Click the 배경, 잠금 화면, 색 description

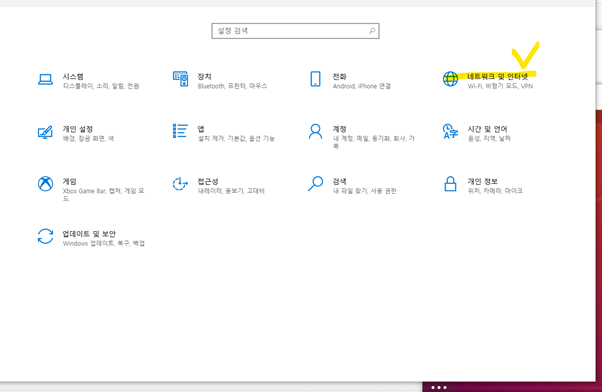88,138
